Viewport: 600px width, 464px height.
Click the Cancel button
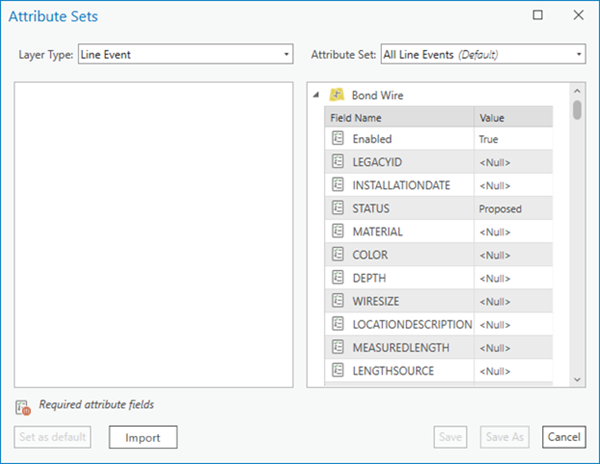pos(563,437)
